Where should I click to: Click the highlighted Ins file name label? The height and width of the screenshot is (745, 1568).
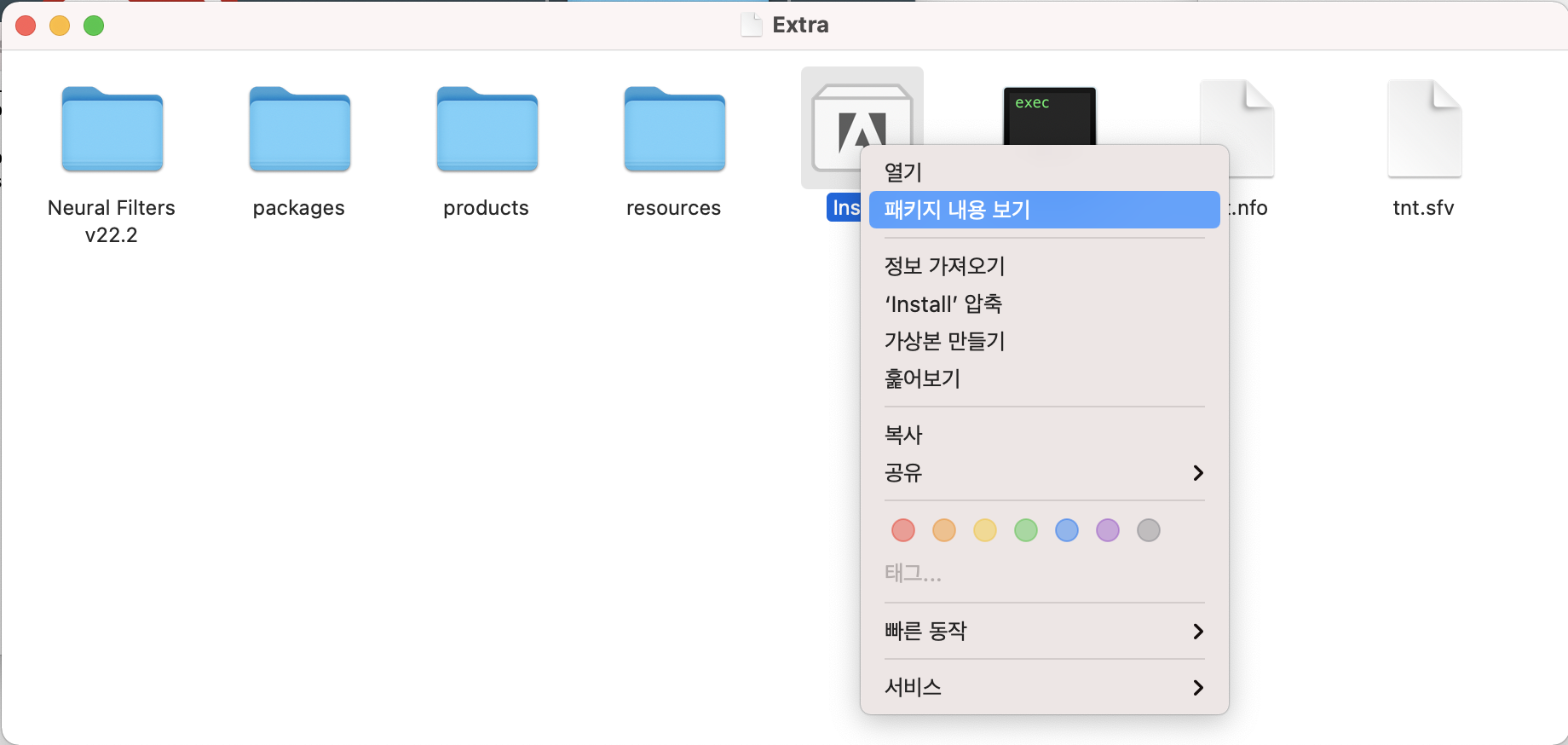pos(845,208)
